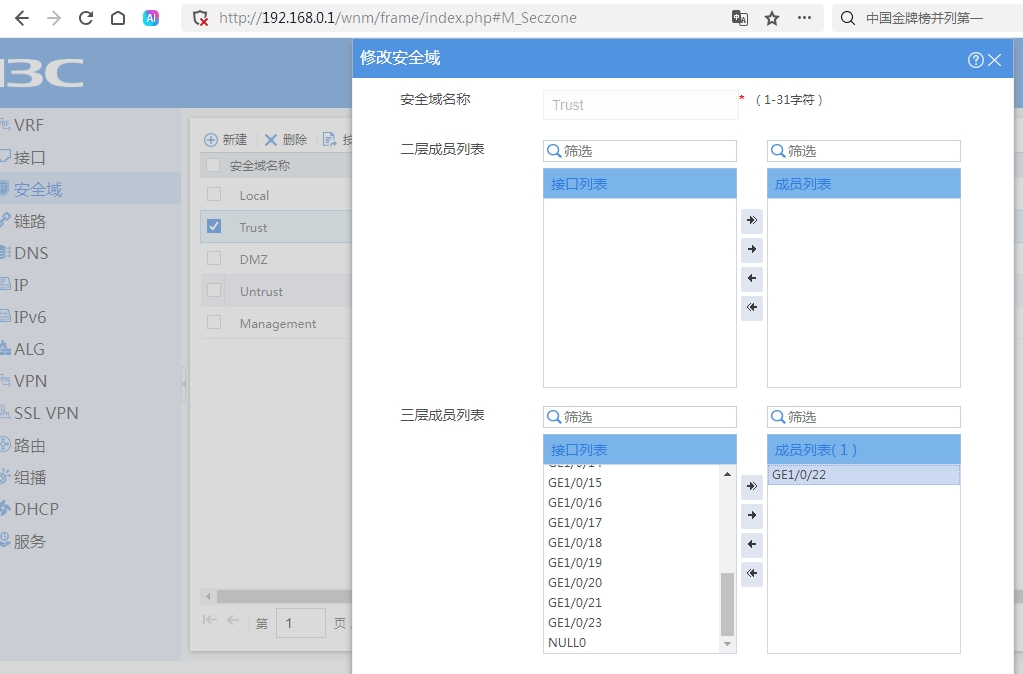Click the Untrust zone name in table
Screen dimensions: 1023x674
261,292
